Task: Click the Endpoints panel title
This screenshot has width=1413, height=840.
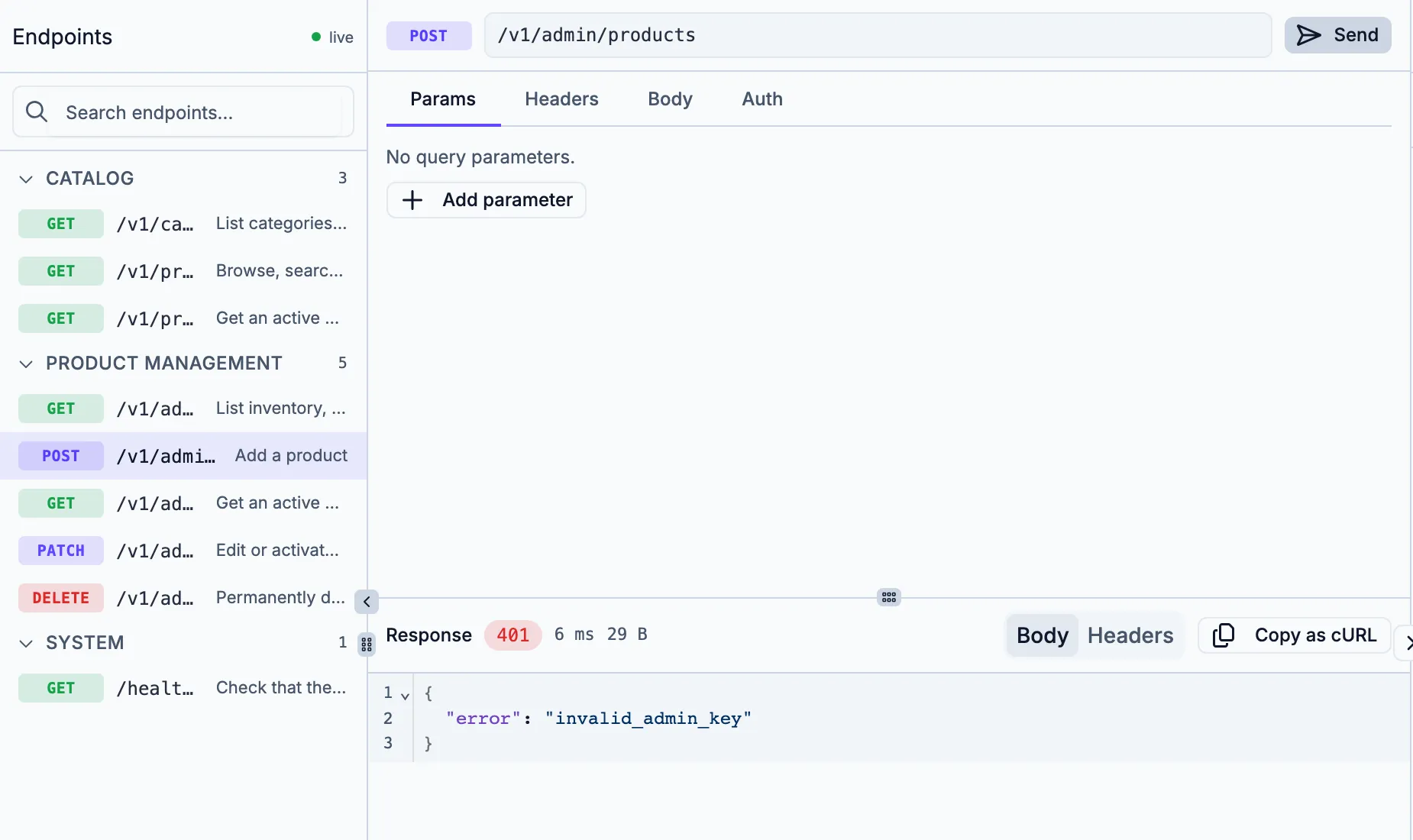Action: (63, 37)
